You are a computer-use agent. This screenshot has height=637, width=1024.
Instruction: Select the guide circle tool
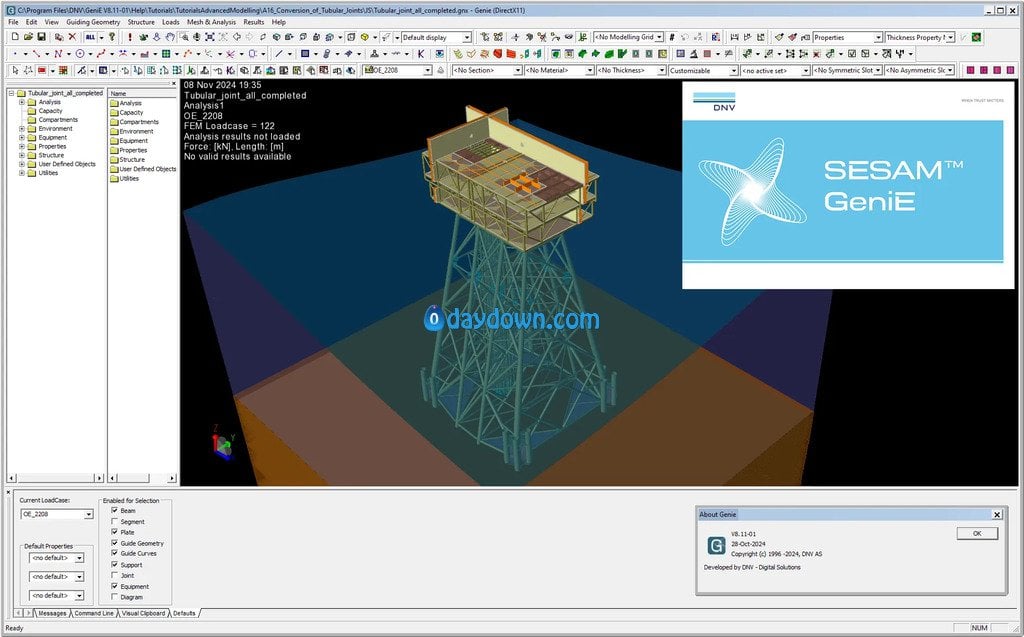(80, 54)
